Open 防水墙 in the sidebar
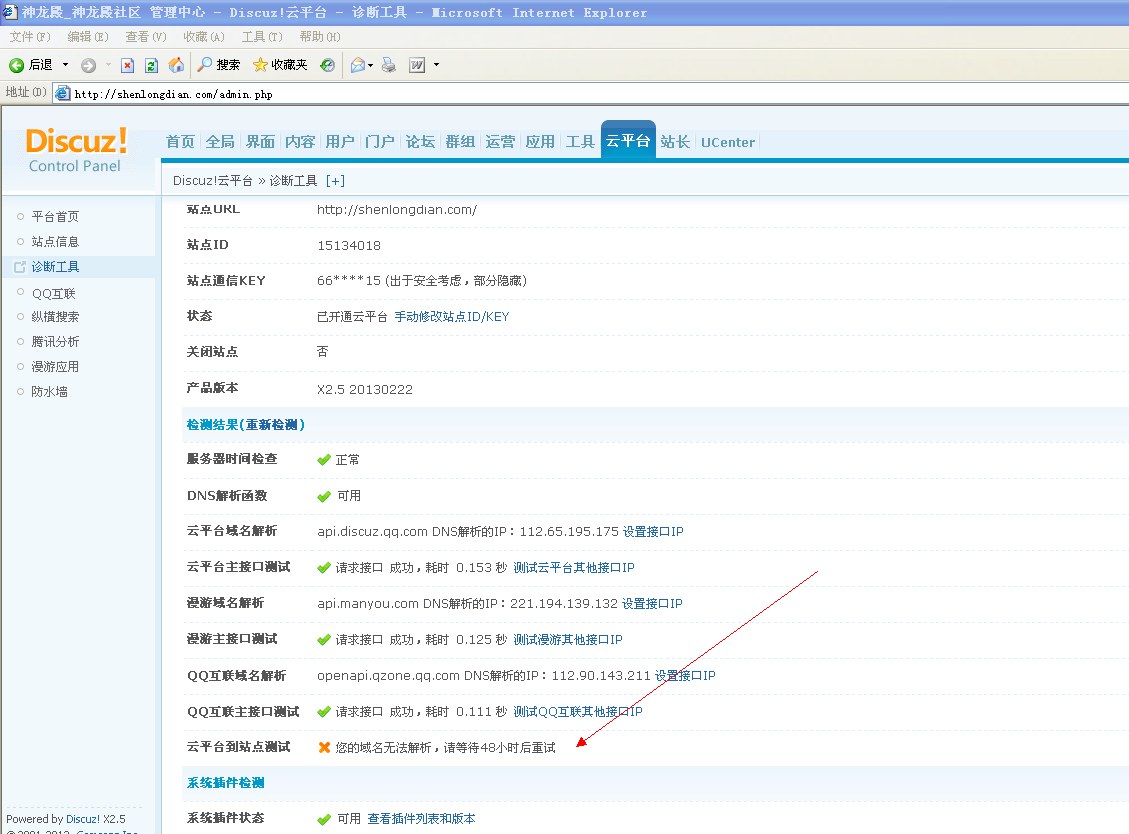The image size is (1129, 834). pos(49,392)
